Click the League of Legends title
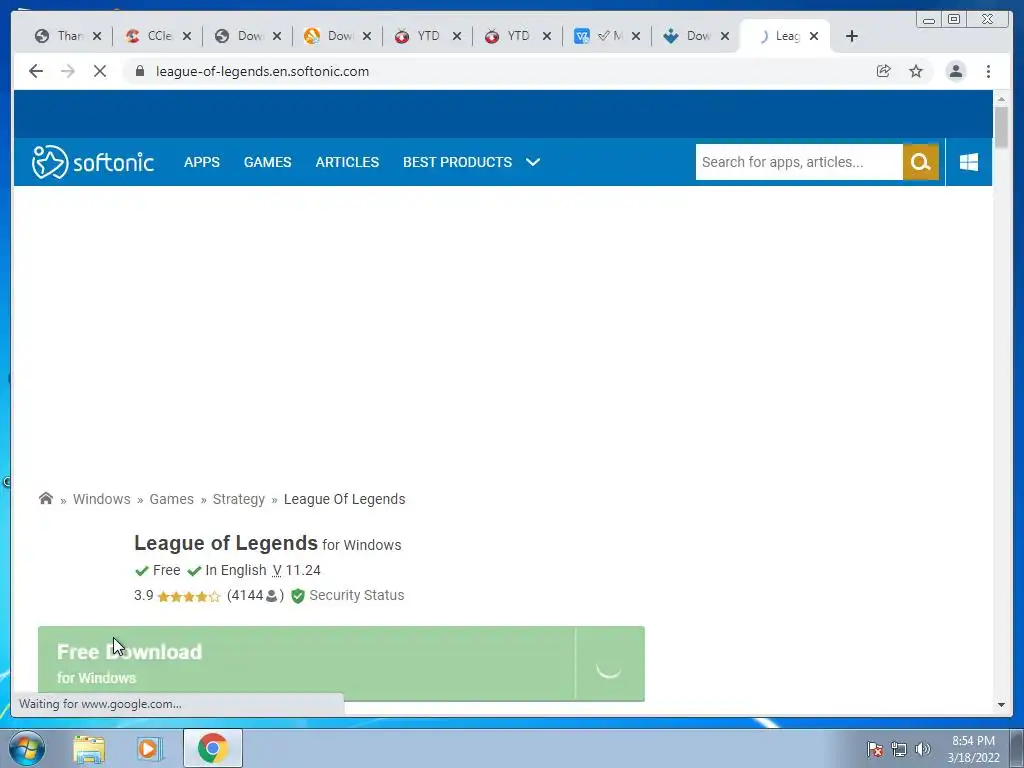 coord(226,543)
